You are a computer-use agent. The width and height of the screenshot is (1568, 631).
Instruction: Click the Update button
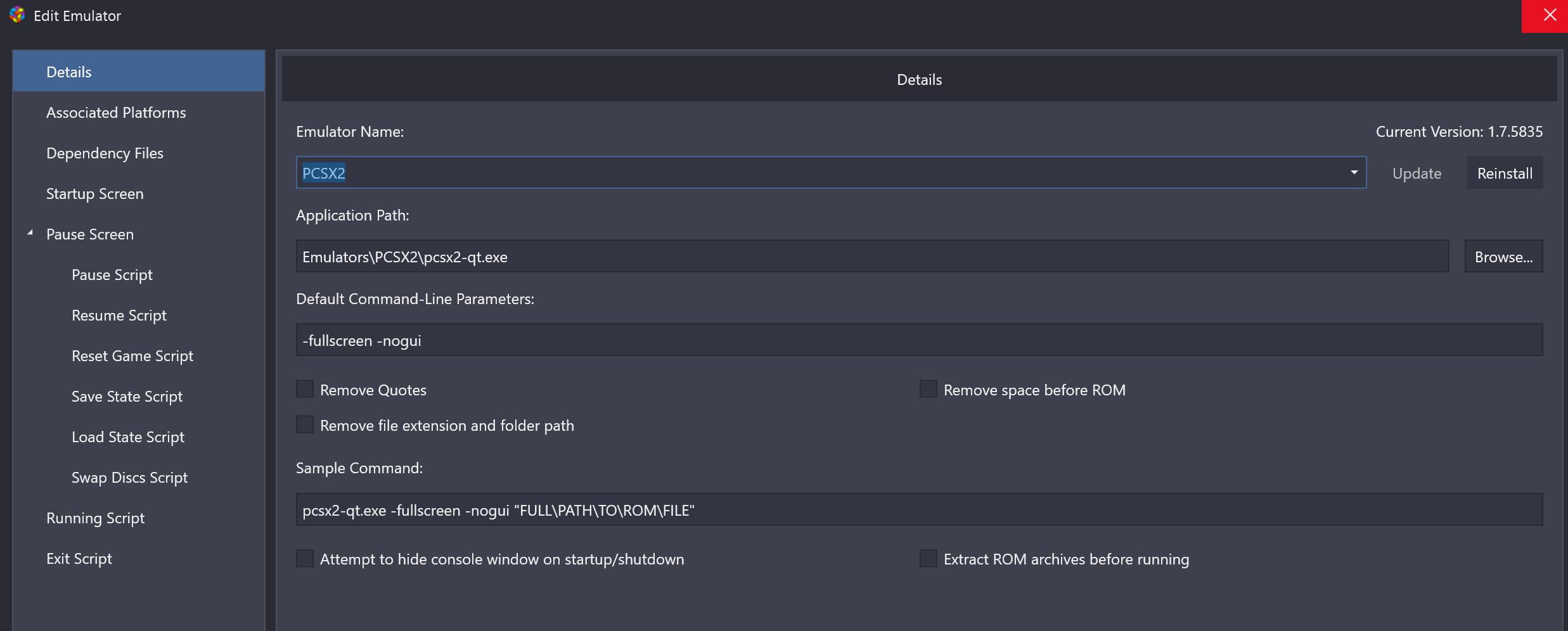[1417, 173]
